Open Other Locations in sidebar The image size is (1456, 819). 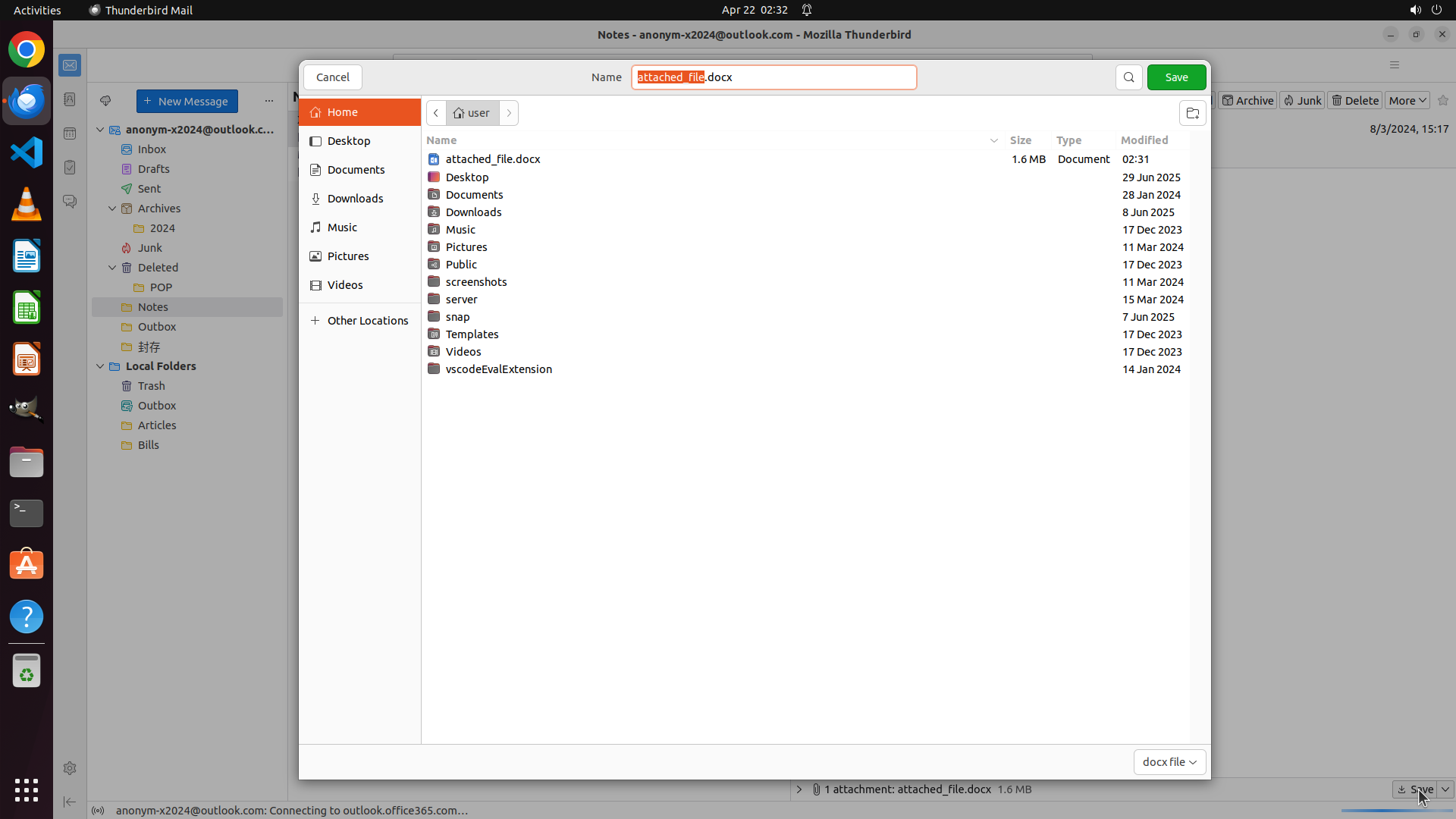pos(367,321)
